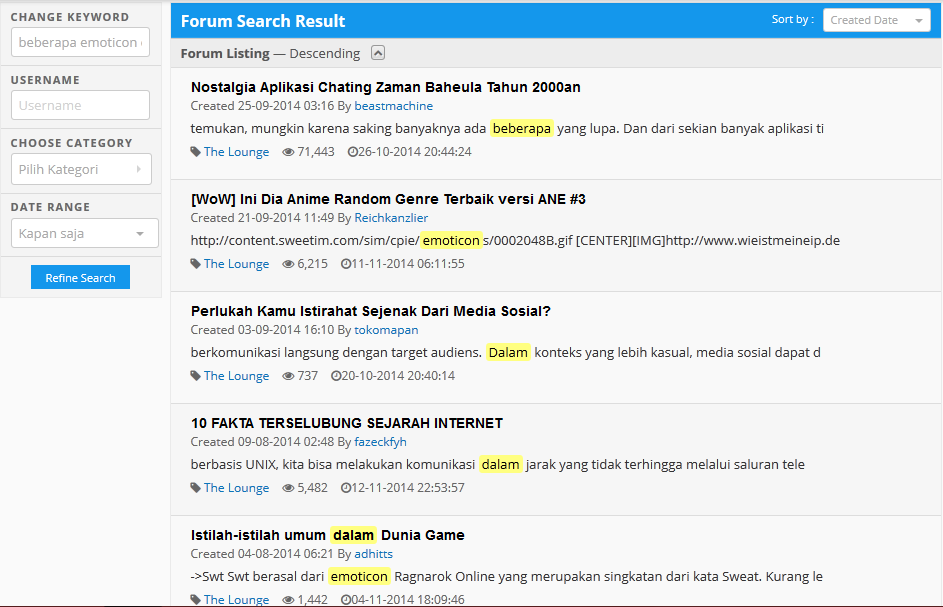Visit user fazeckfyh's profile
Image resolution: width=943 pixels, height=607 pixels.
(x=380, y=442)
